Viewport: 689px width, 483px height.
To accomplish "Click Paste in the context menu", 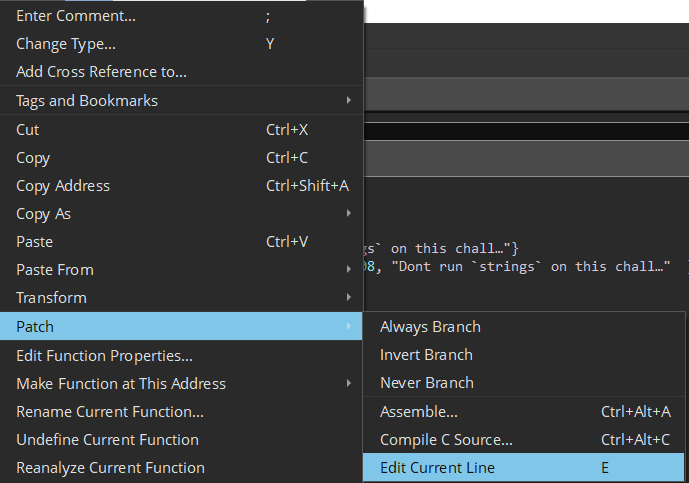I will (x=35, y=242).
